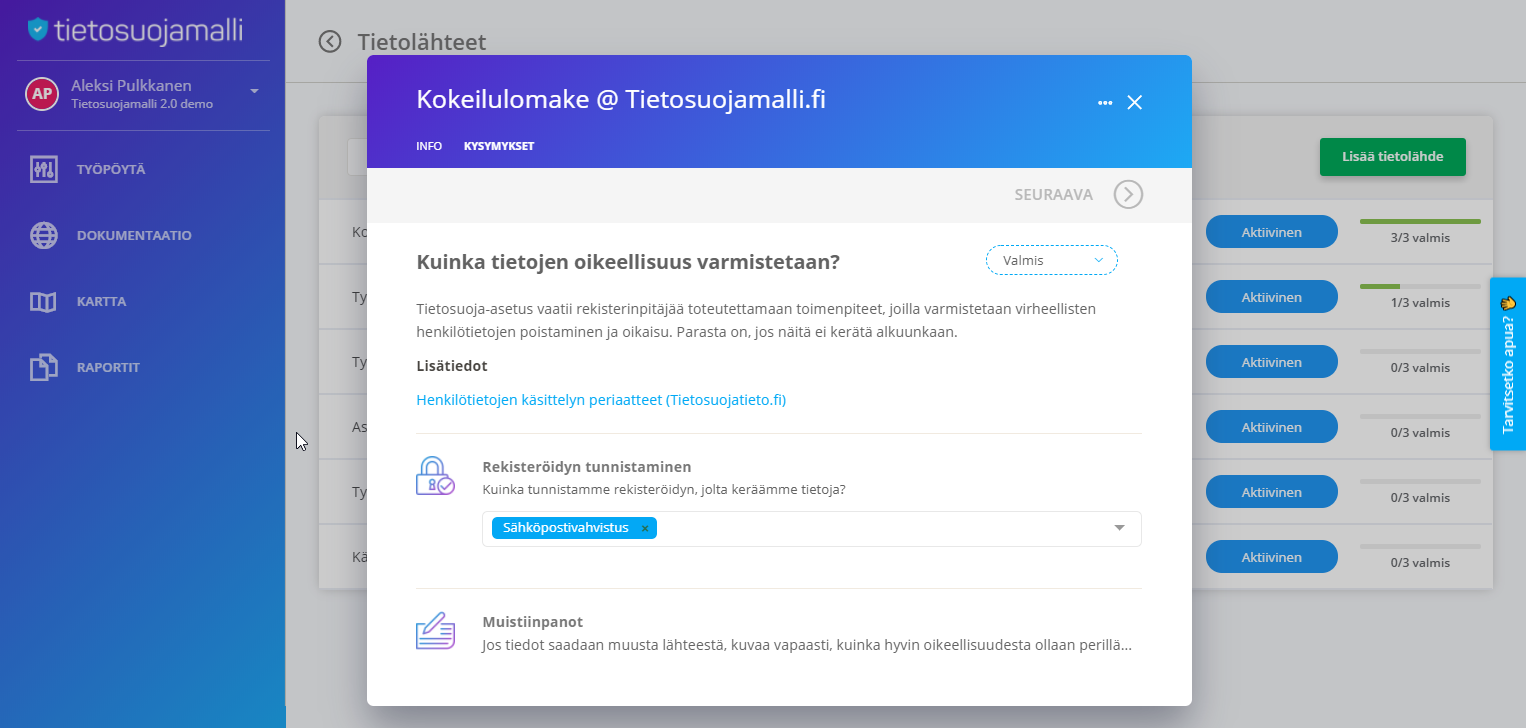The image size is (1526, 728).
Task: Click the Seuraava next arrow circle
Action: coord(1128,194)
